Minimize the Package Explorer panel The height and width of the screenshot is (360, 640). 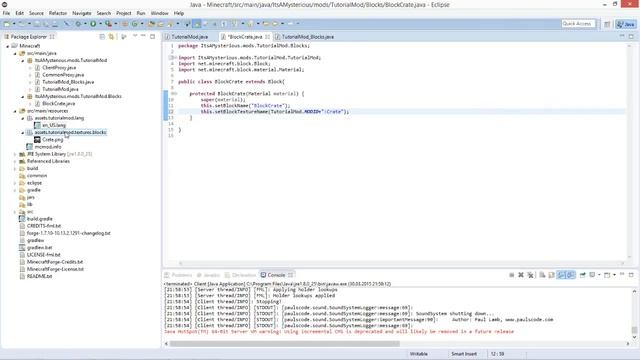(x=143, y=36)
